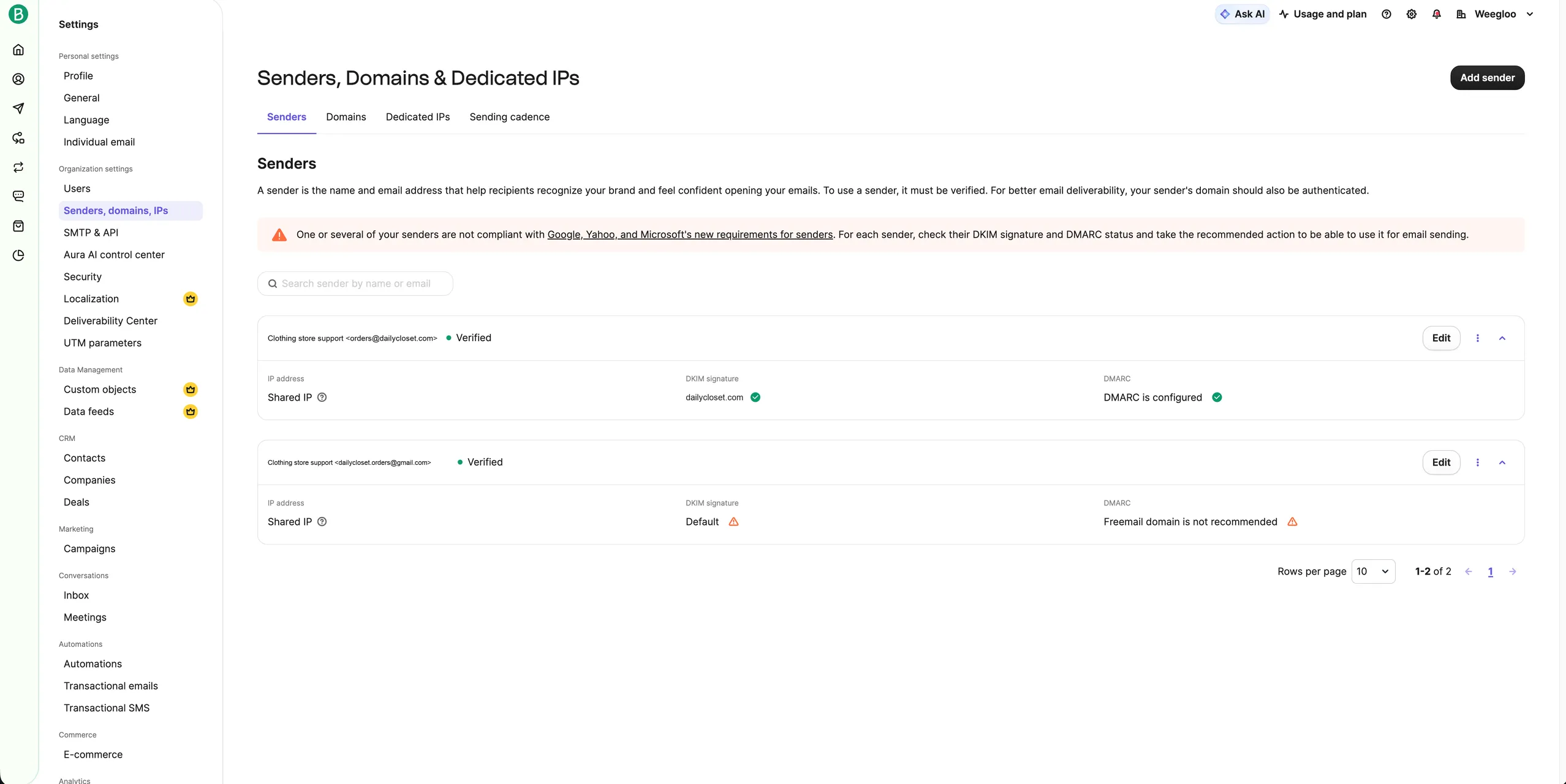Edit the dailycloset.orders@gmail.com sender
The width and height of the screenshot is (1566, 784).
(1441, 462)
